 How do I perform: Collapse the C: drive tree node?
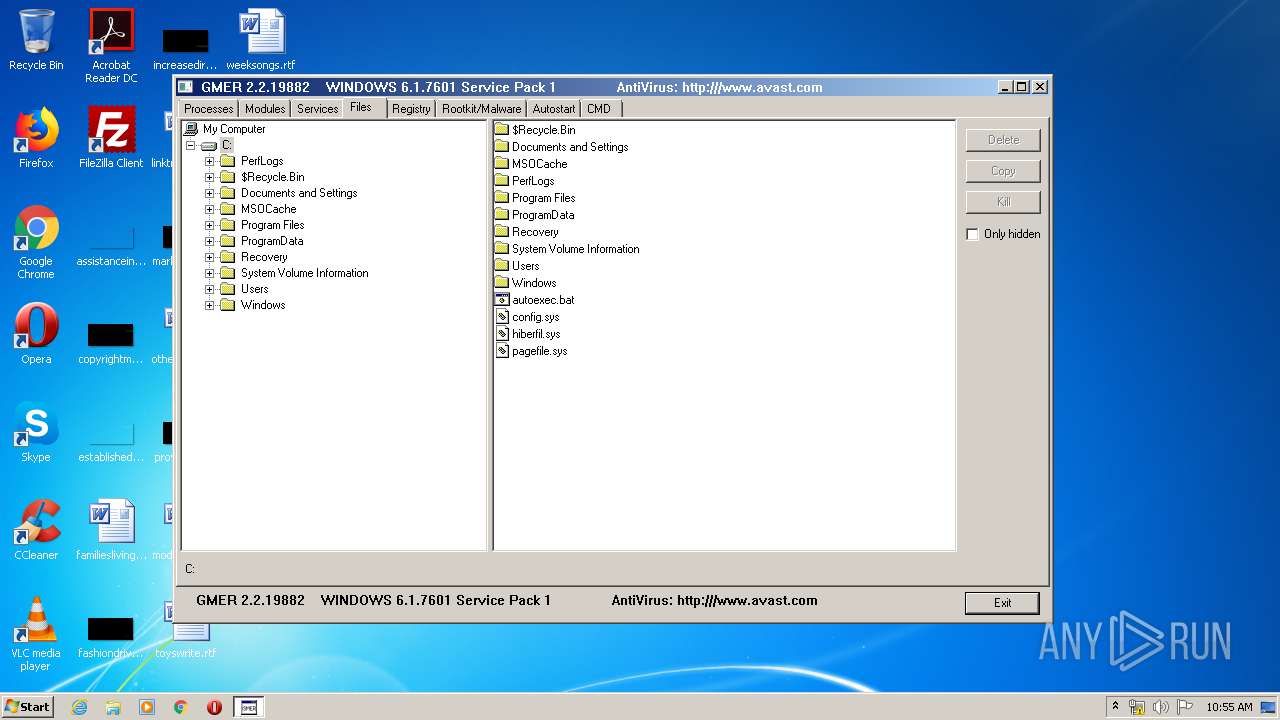click(x=190, y=145)
